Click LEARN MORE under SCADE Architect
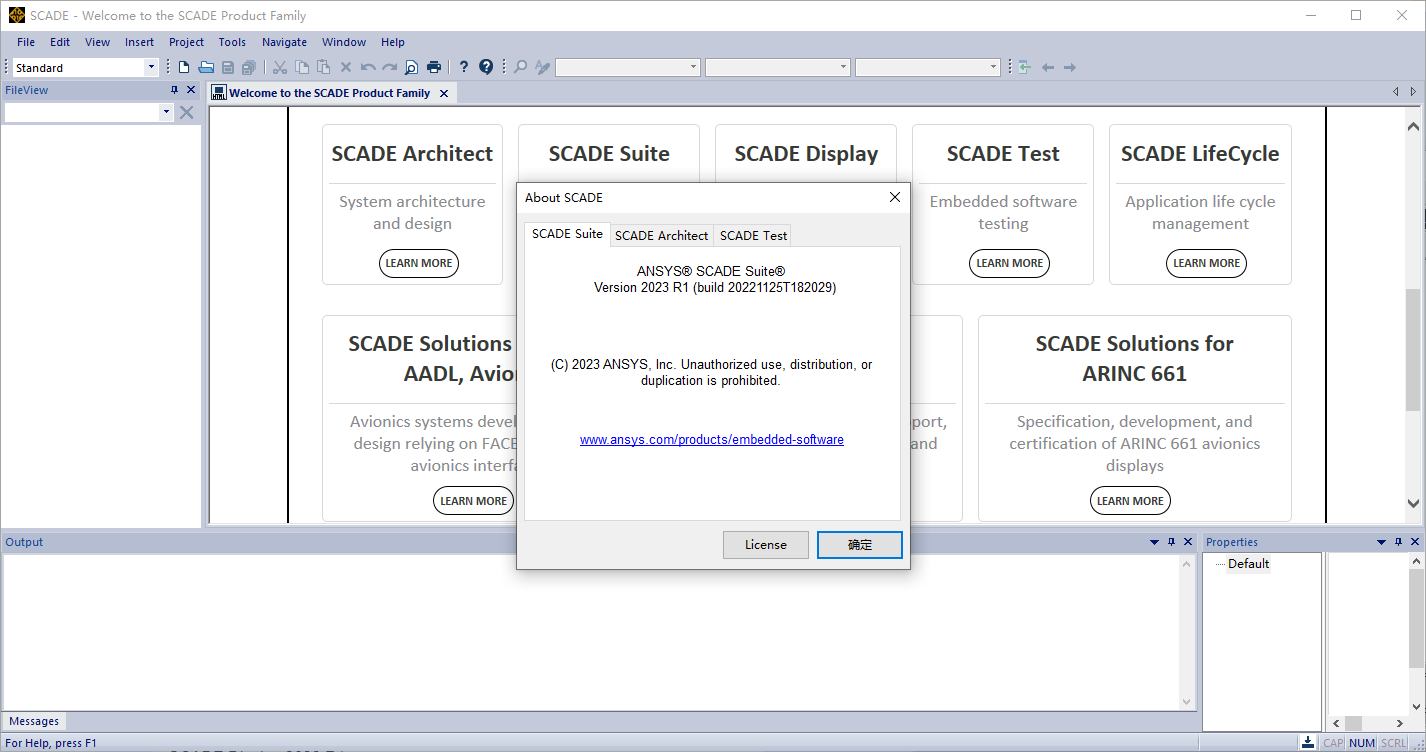The image size is (1426, 752). (419, 263)
